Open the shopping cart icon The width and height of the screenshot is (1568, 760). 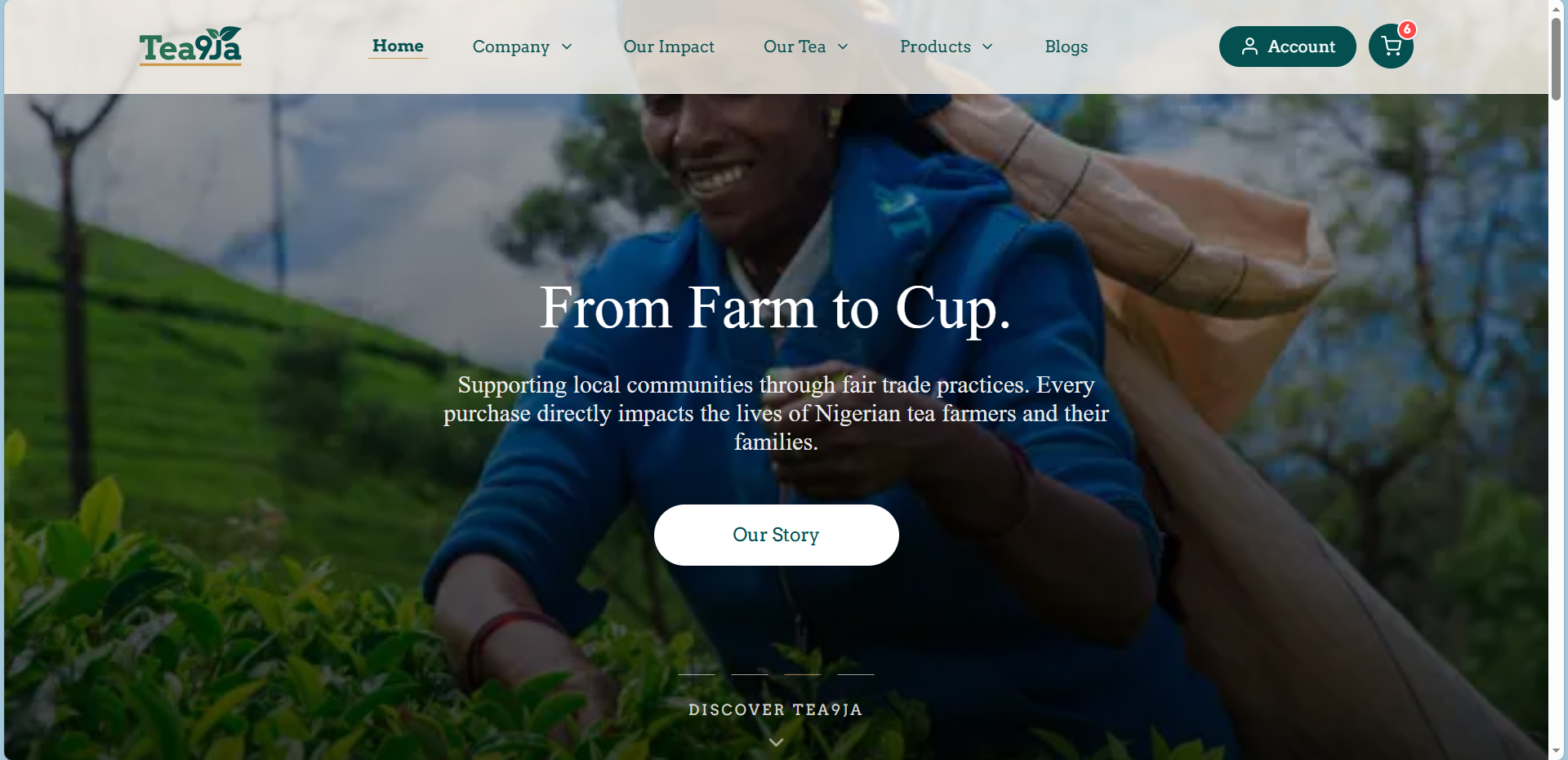click(x=1391, y=47)
